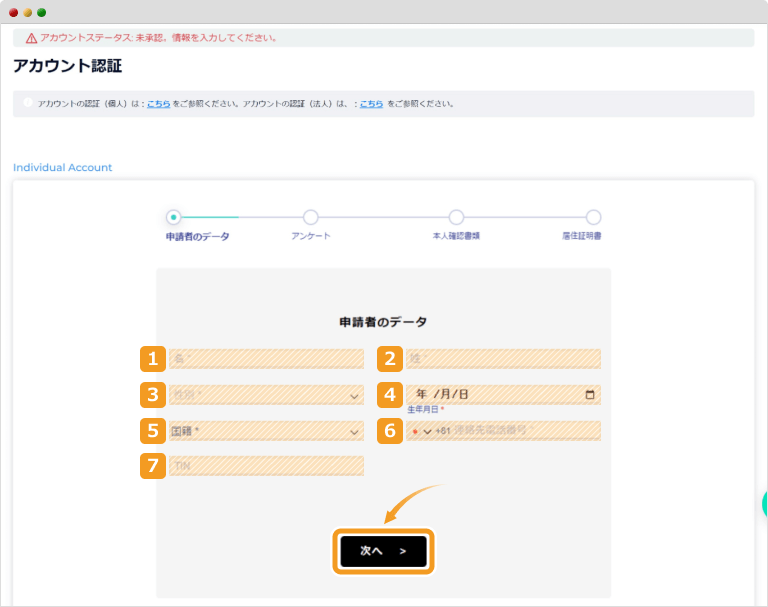Click the account status alert banner text

tap(158, 38)
